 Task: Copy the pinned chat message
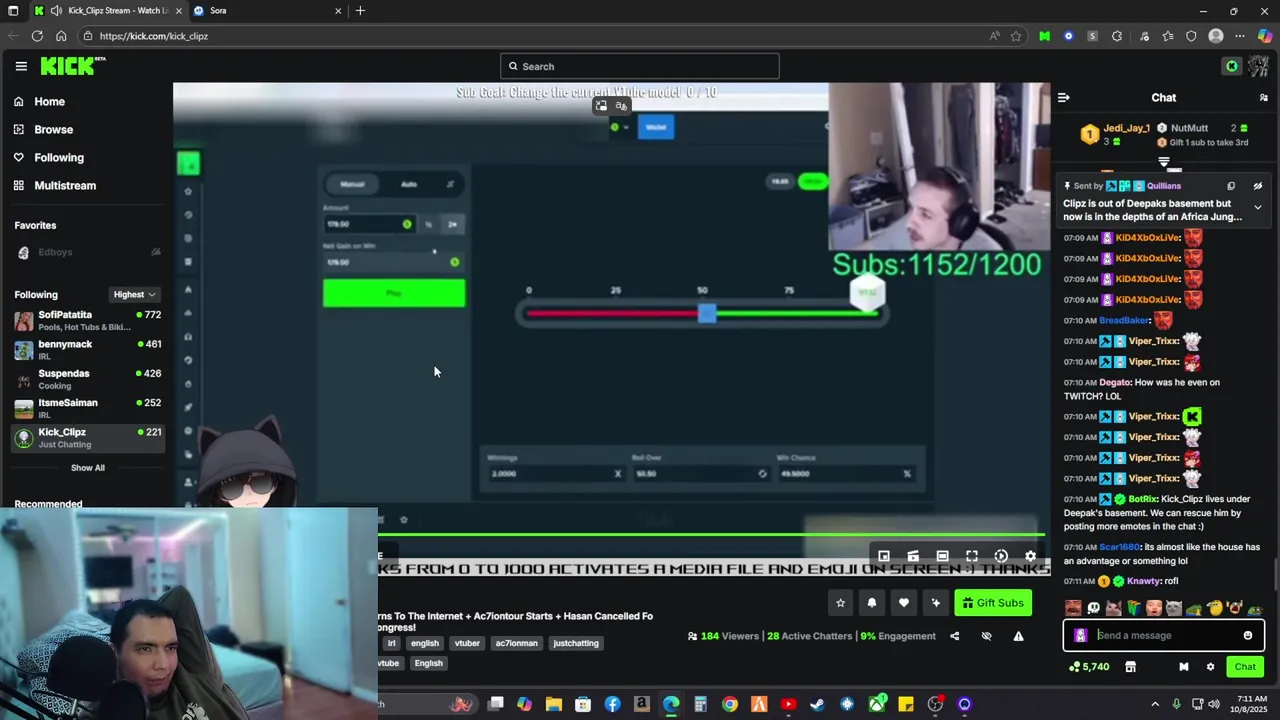coord(1231,186)
